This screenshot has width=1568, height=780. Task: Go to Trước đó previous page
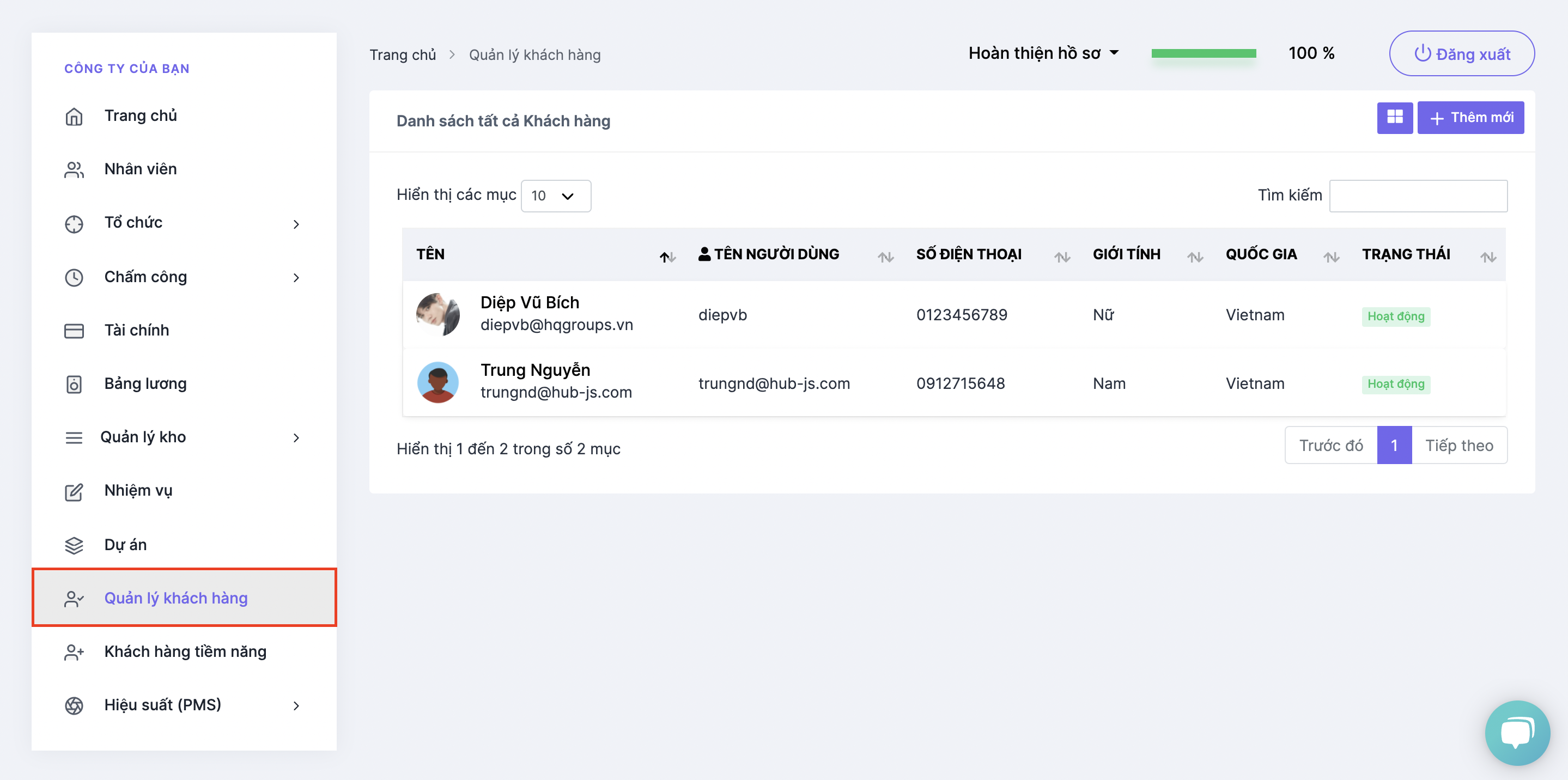point(1330,446)
